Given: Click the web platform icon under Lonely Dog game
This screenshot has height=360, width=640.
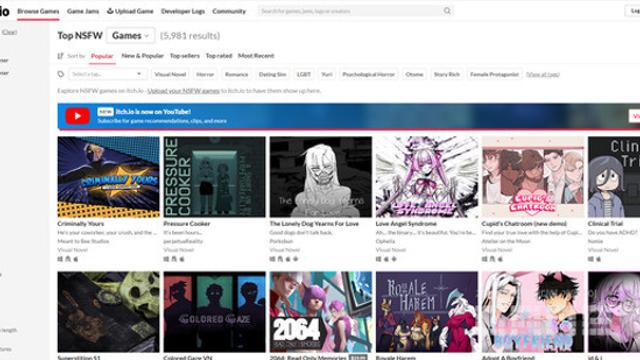Looking at the screenshot, I should (296, 259).
